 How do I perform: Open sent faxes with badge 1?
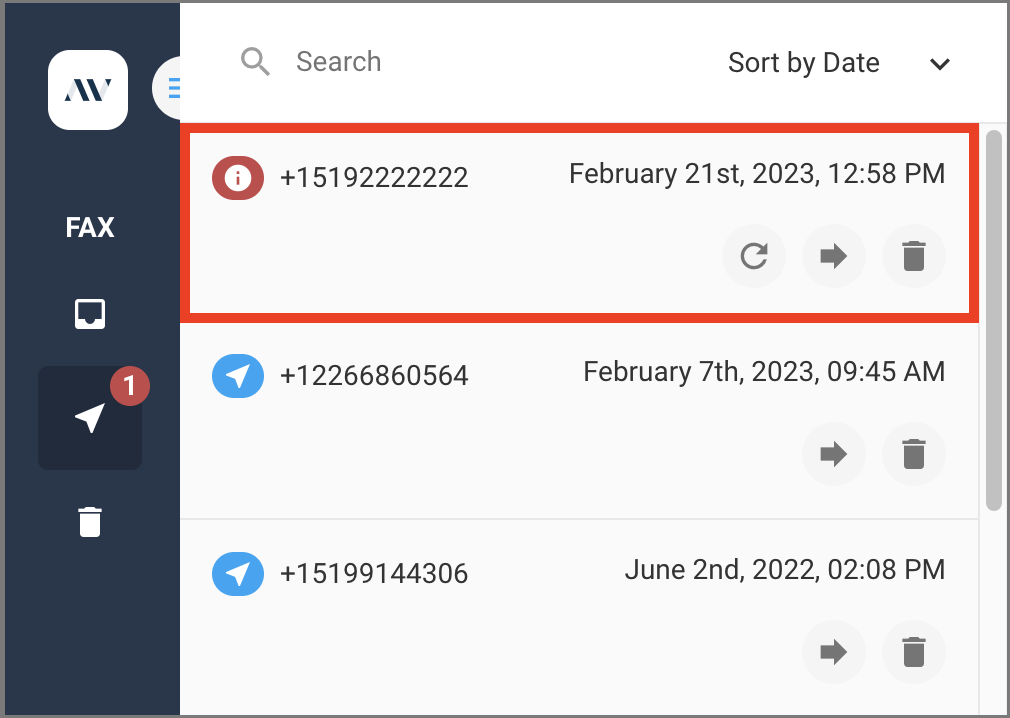[x=90, y=418]
